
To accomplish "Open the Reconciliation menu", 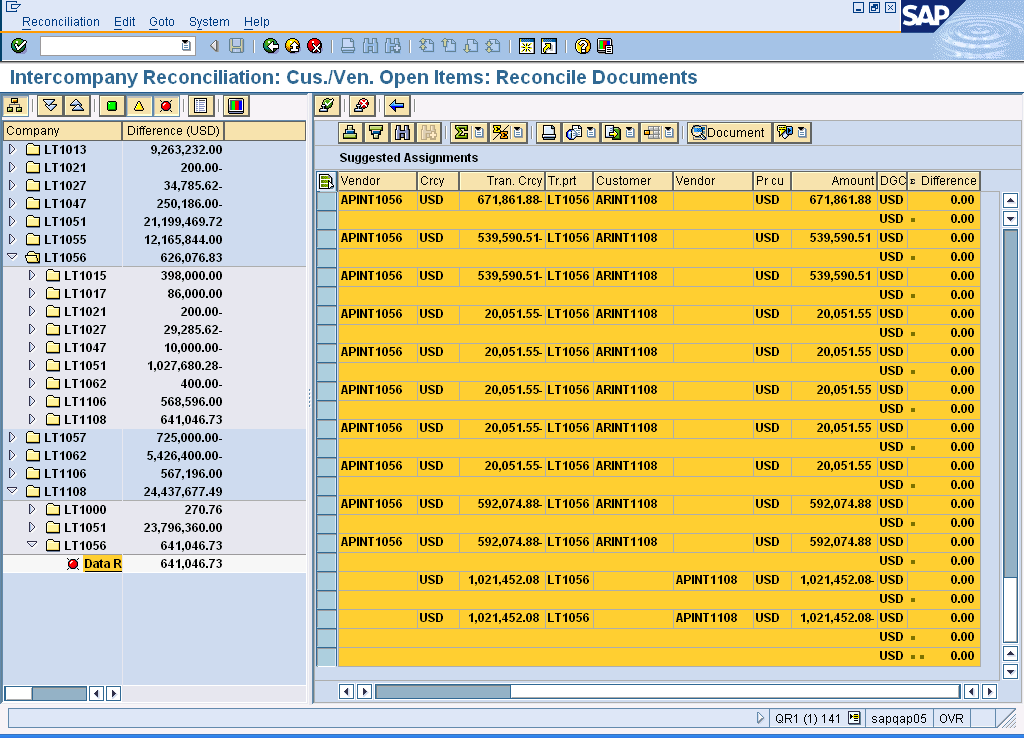I will pyautogui.click(x=61, y=22).
